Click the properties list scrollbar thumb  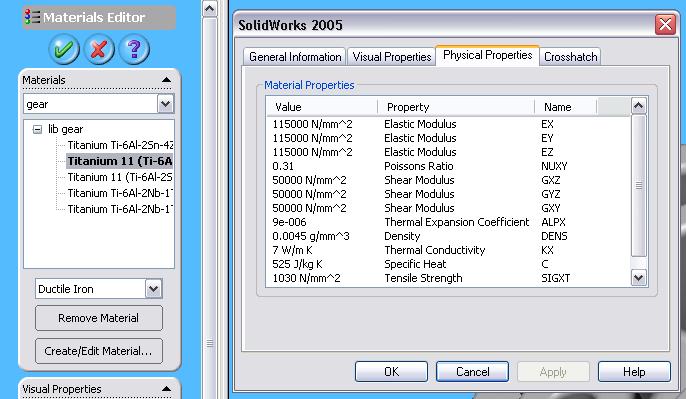pyautogui.click(x=639, y=186)
